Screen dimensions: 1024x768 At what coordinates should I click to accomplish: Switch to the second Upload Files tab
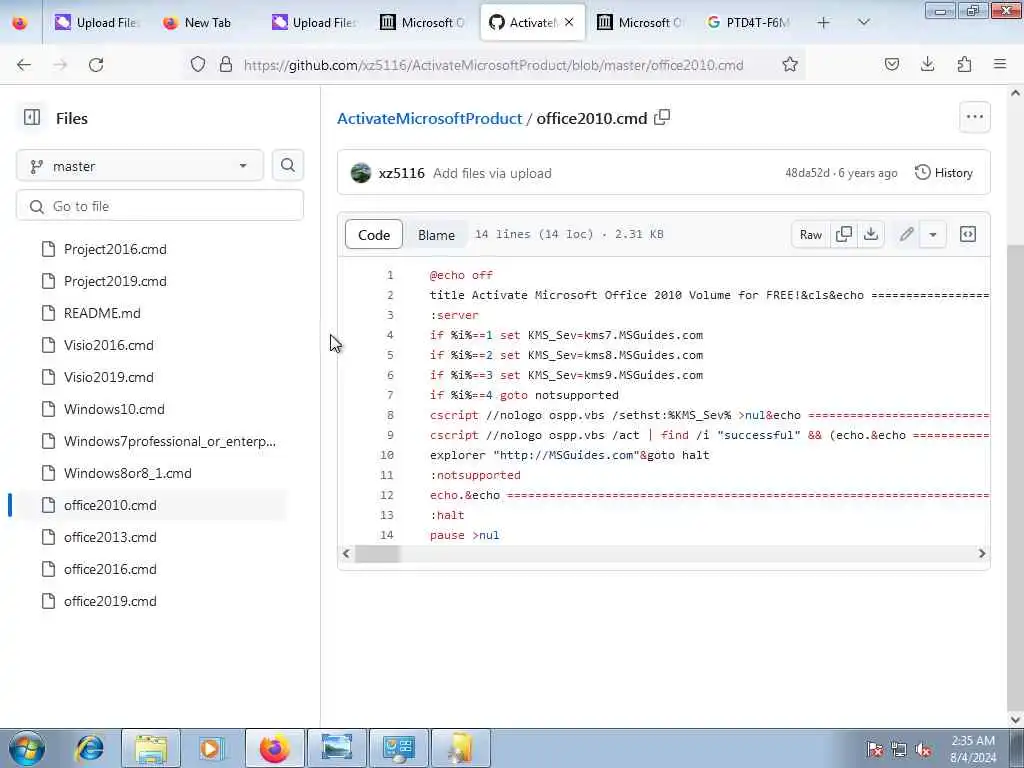[x=313, y=23]
